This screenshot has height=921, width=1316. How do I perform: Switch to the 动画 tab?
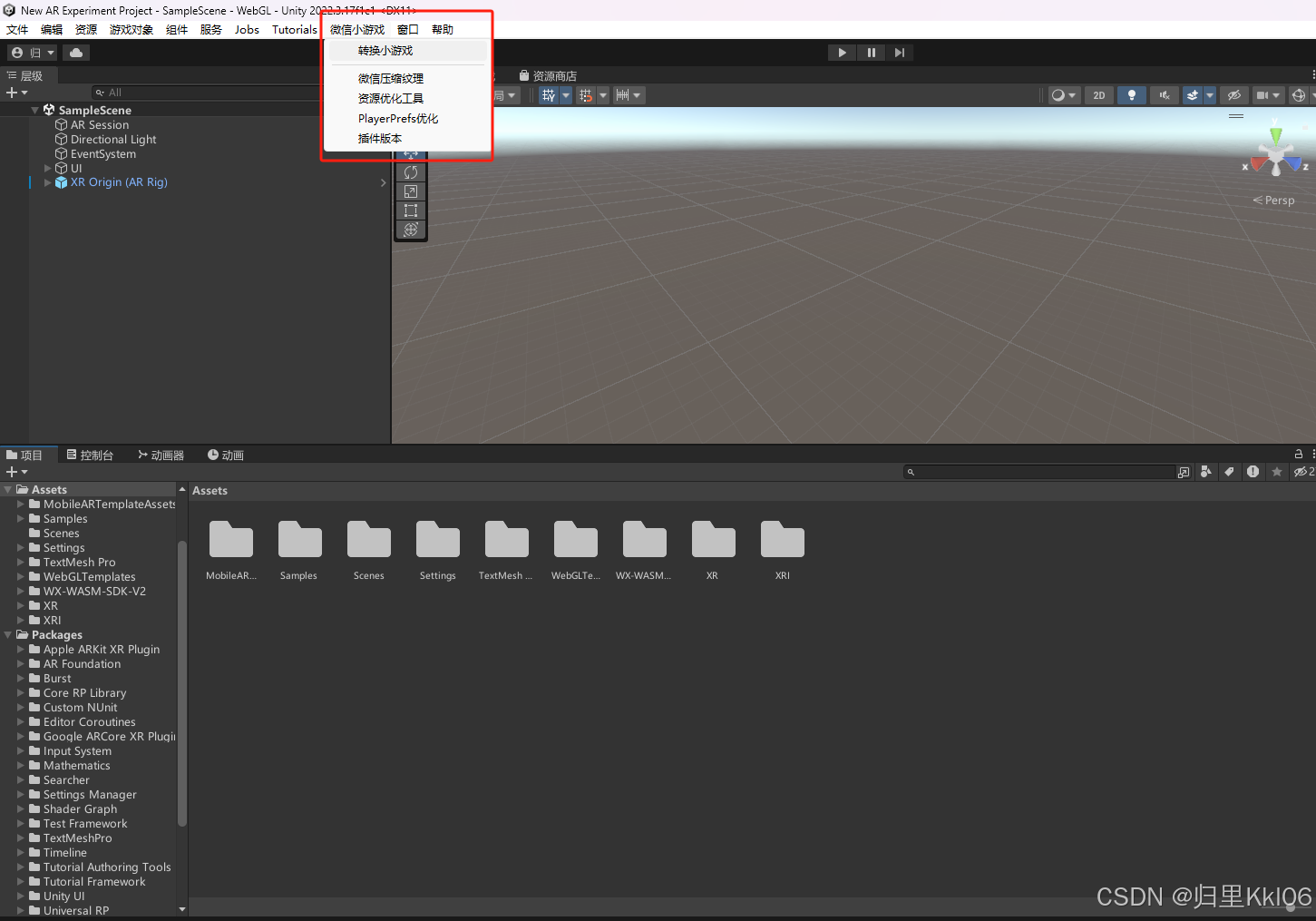[x=226, y=456]
